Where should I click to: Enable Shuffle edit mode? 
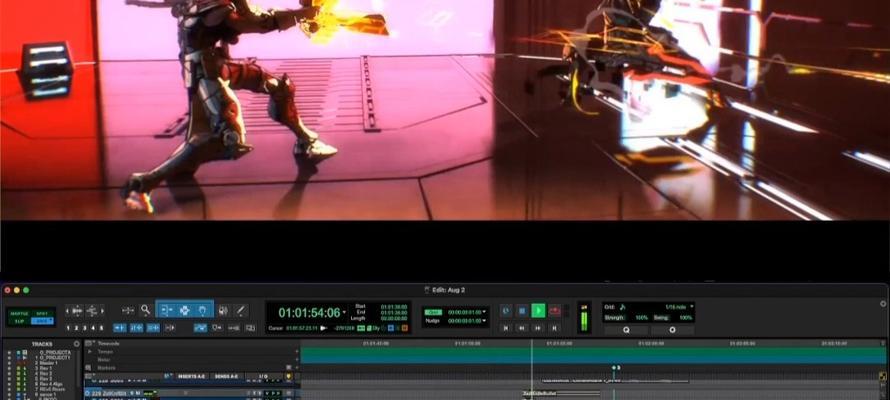coord(19,313)
